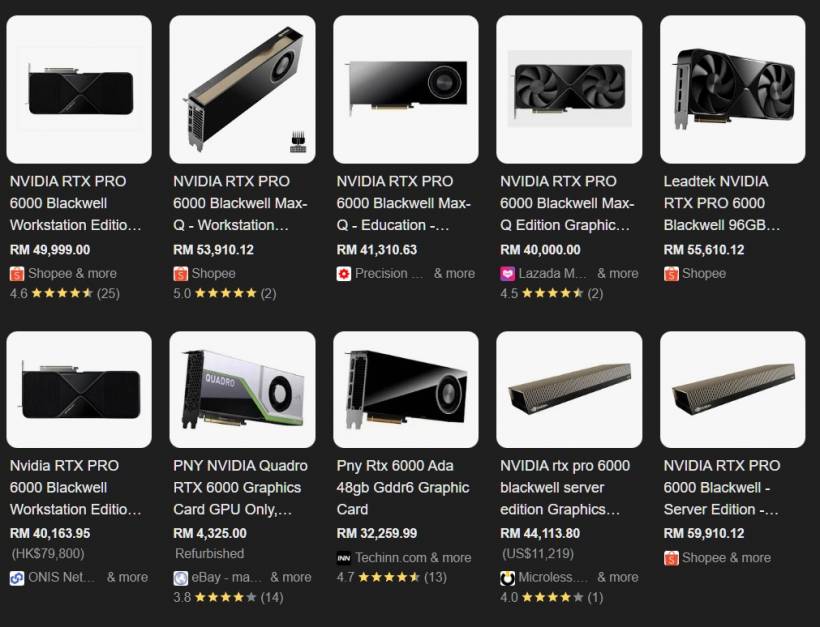Click the Microless store icon
The height and width of the screenshot is (627, 820).
507,578
